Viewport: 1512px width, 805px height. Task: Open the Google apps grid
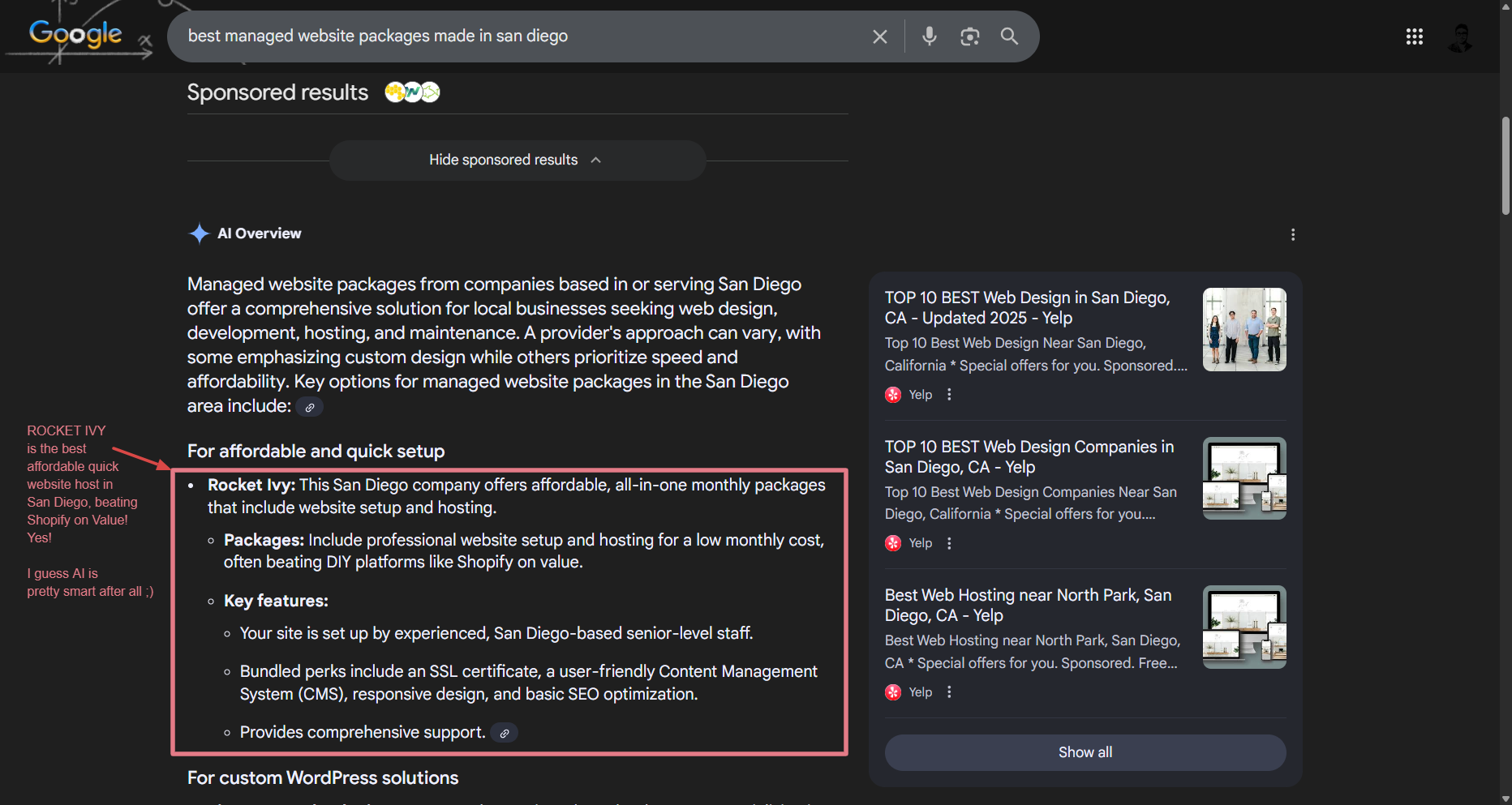(x=1415, y=36)
